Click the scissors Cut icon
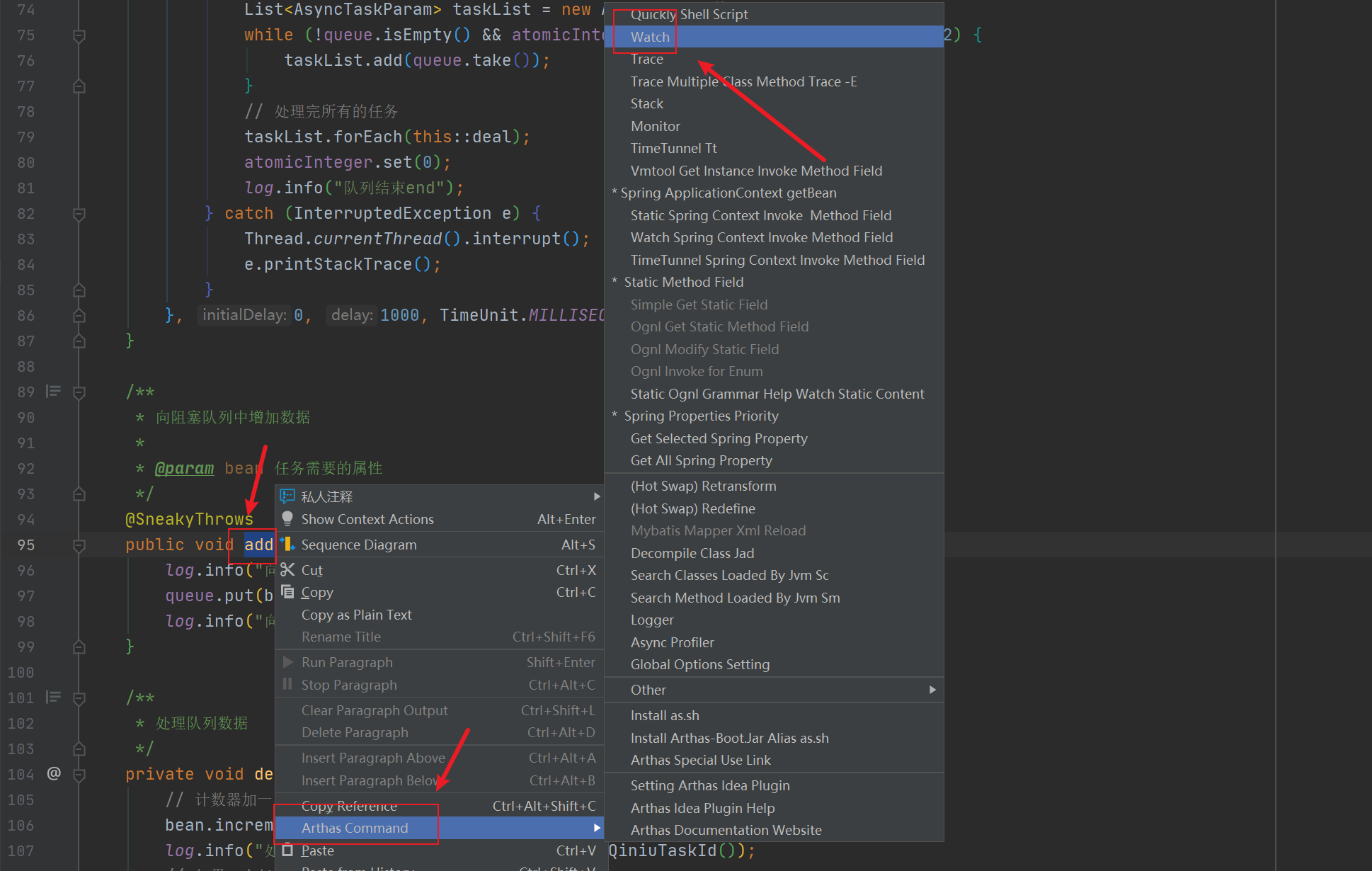 pos(287,570)
